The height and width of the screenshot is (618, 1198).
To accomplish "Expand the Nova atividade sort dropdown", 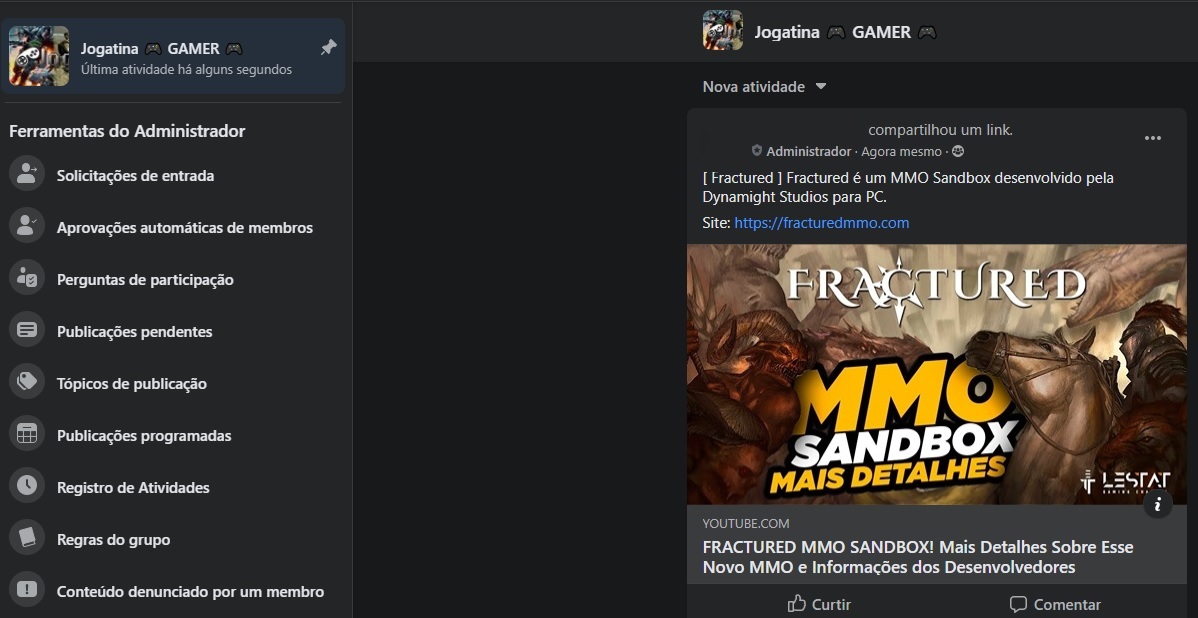I will (764, 86).
